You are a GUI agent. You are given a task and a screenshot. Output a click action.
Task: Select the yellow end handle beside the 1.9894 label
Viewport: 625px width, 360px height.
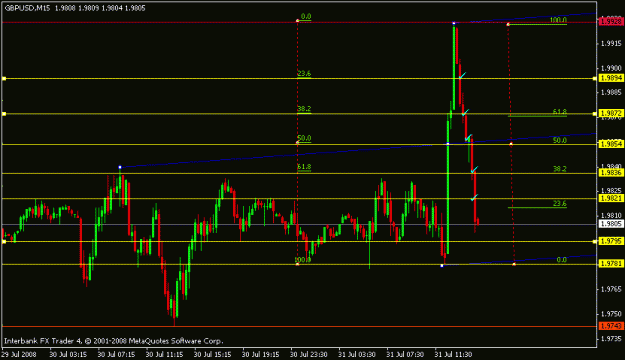click(x=595, y=79)
